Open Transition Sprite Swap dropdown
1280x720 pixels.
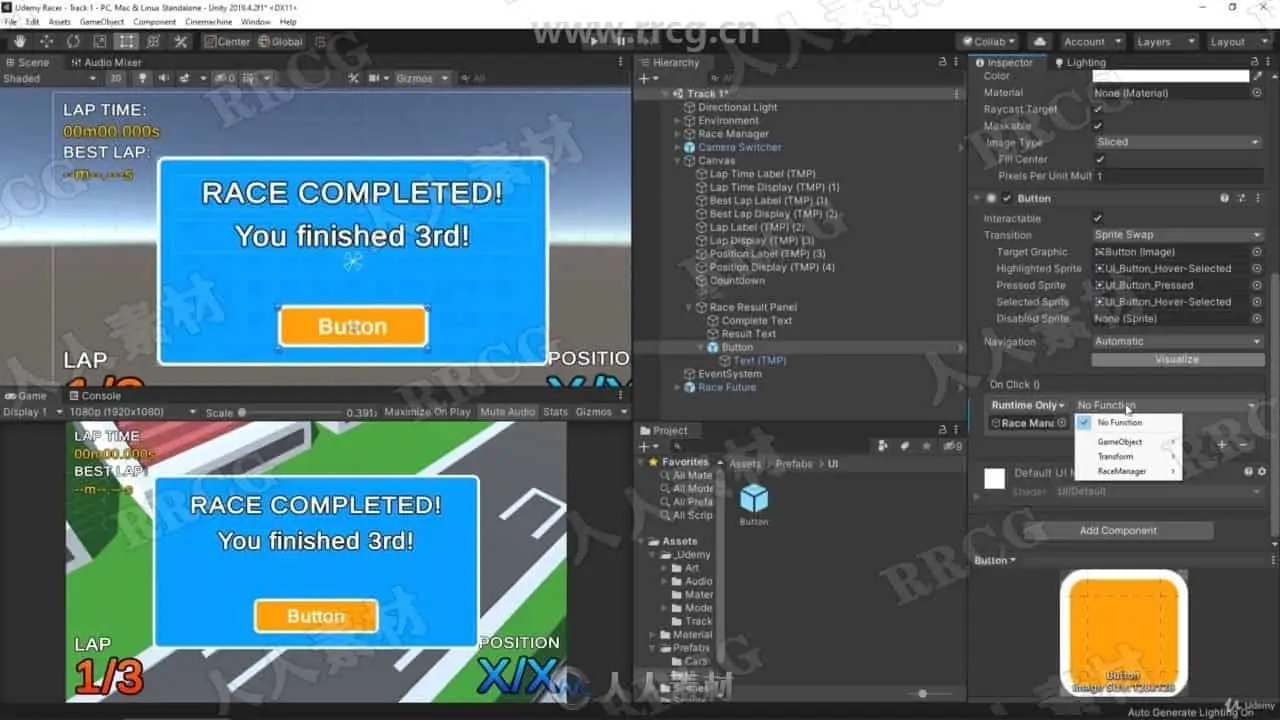tap(1179, 235)
